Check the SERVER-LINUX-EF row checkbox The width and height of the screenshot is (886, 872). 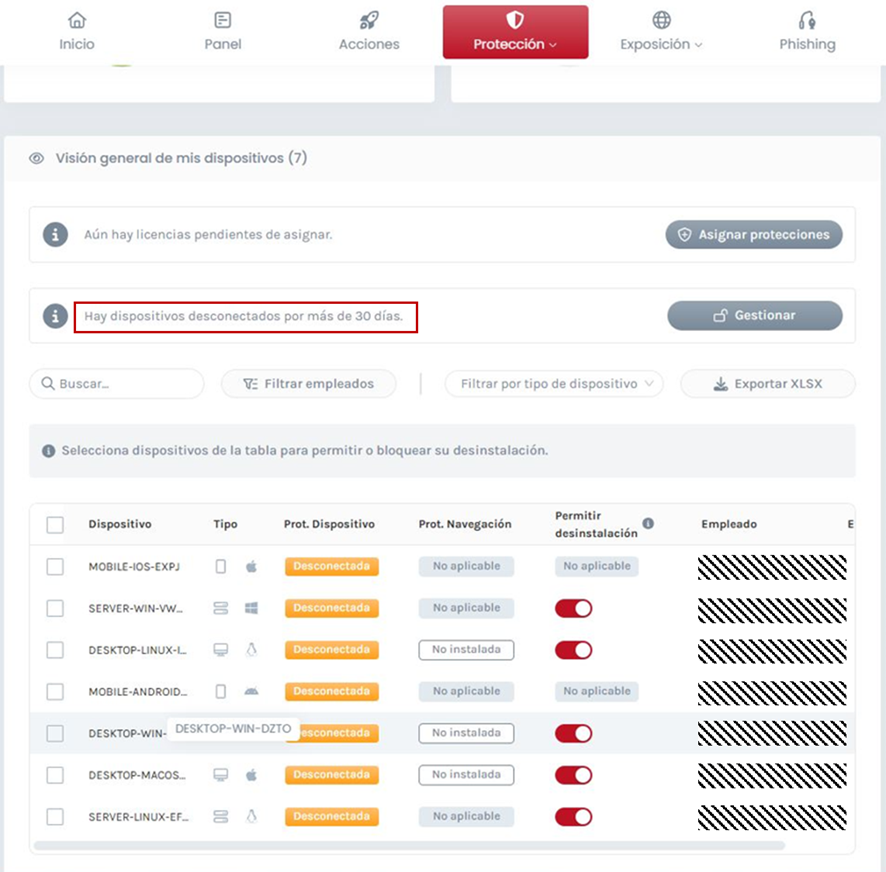pos(55,817)
